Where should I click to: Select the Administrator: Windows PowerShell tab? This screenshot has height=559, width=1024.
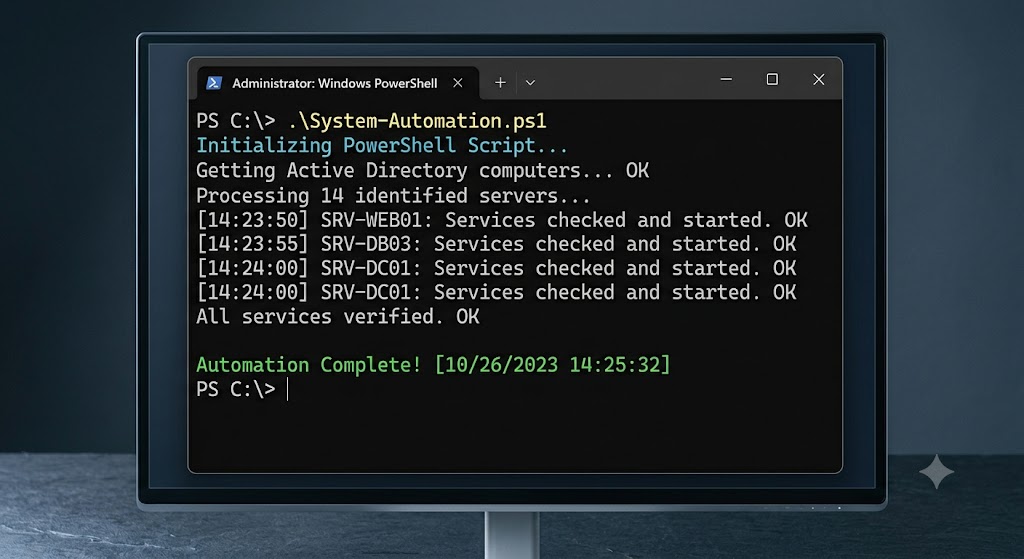click(x=338, y=83)
